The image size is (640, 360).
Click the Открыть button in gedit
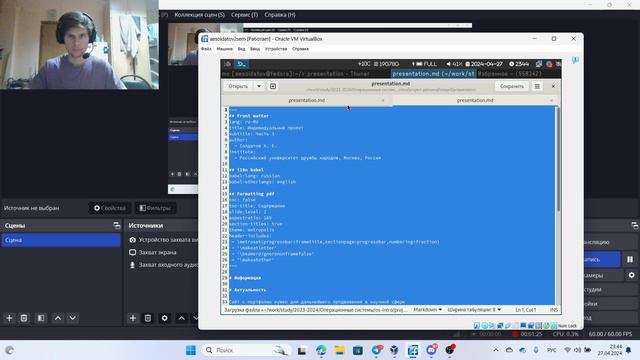click(x=238, y=86)
